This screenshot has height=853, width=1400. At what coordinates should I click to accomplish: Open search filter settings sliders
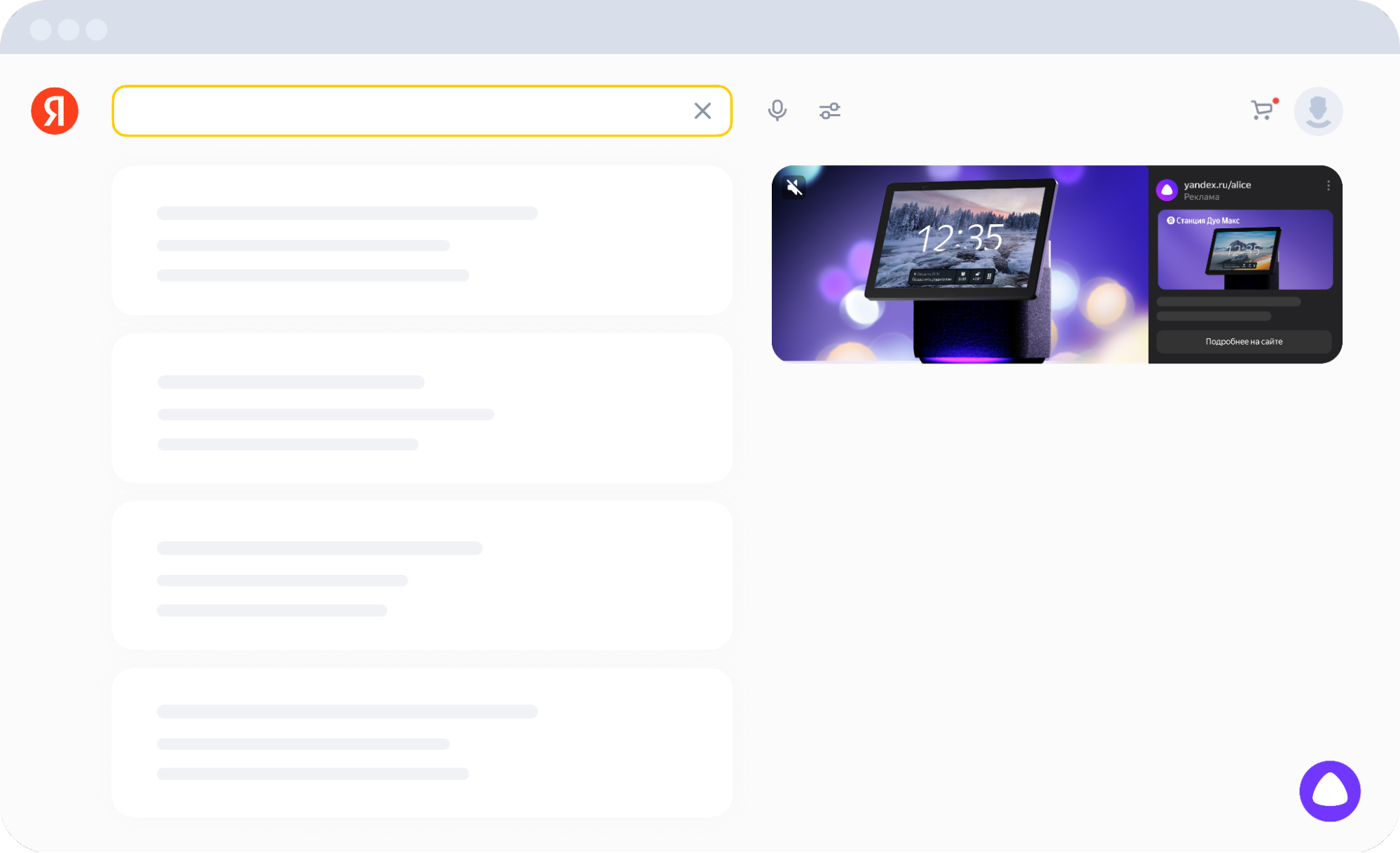tap(829, 111)
